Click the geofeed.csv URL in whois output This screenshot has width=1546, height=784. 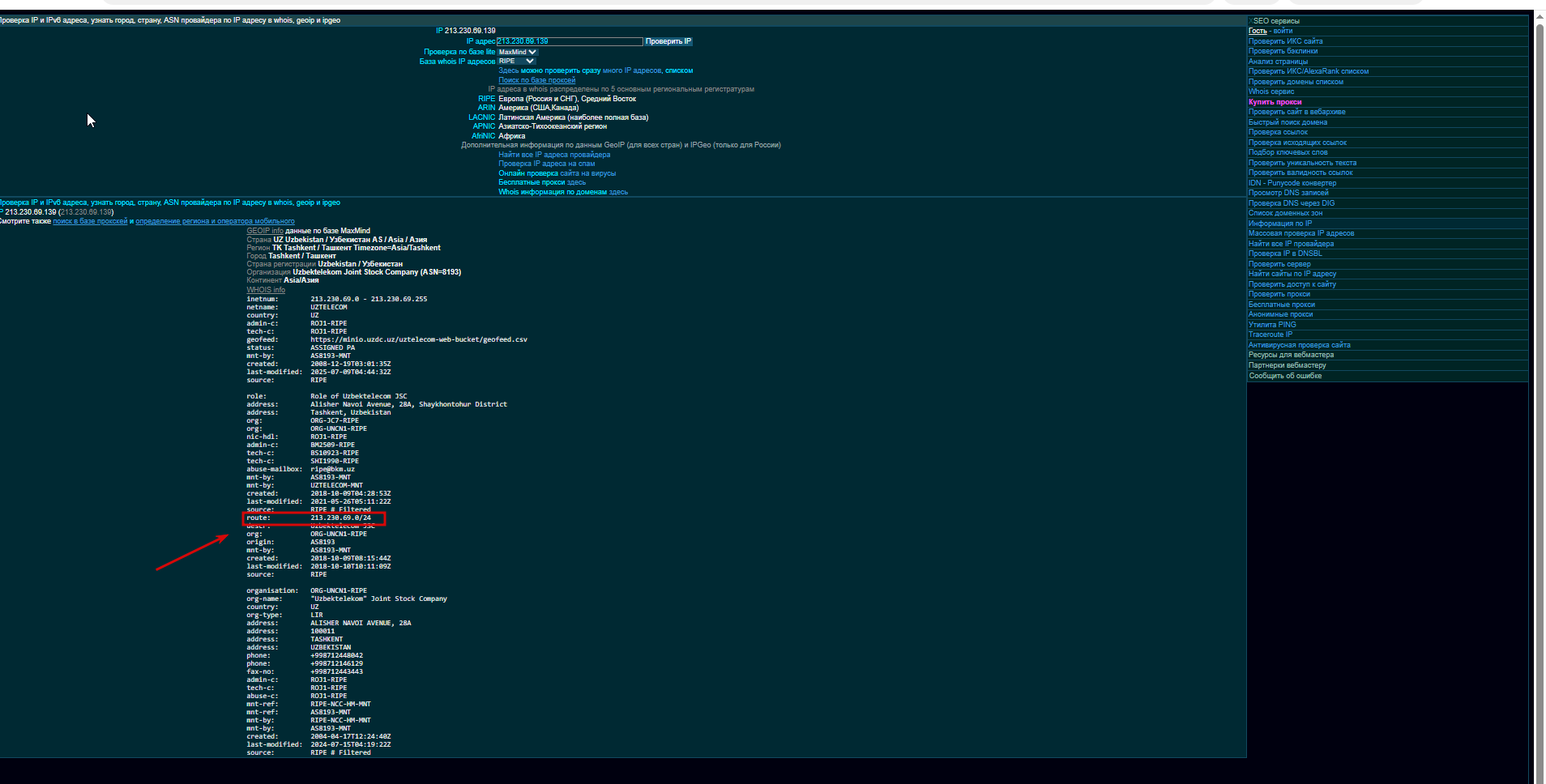pos(419,339)
